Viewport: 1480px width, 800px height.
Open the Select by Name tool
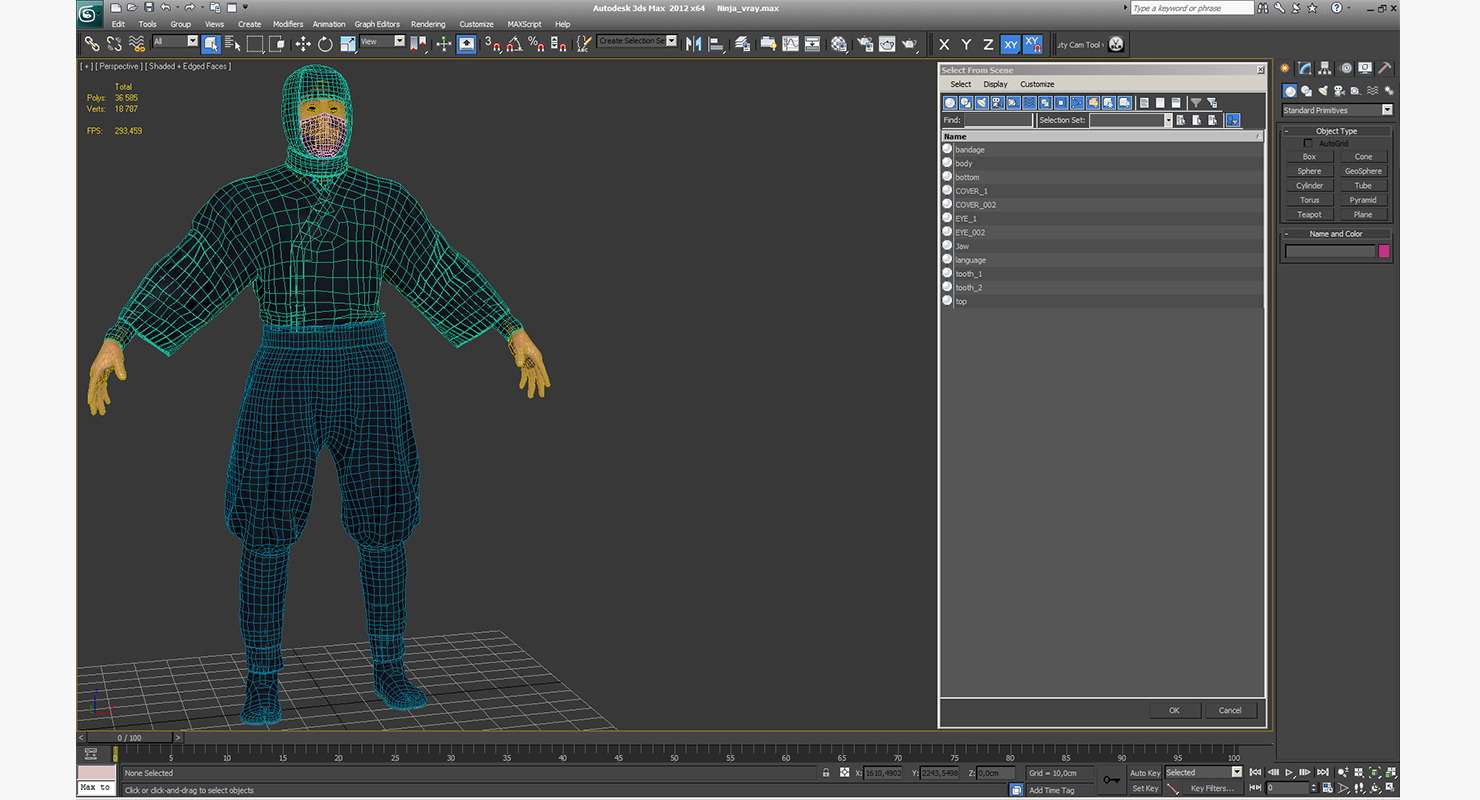click(x=232, y=44)
